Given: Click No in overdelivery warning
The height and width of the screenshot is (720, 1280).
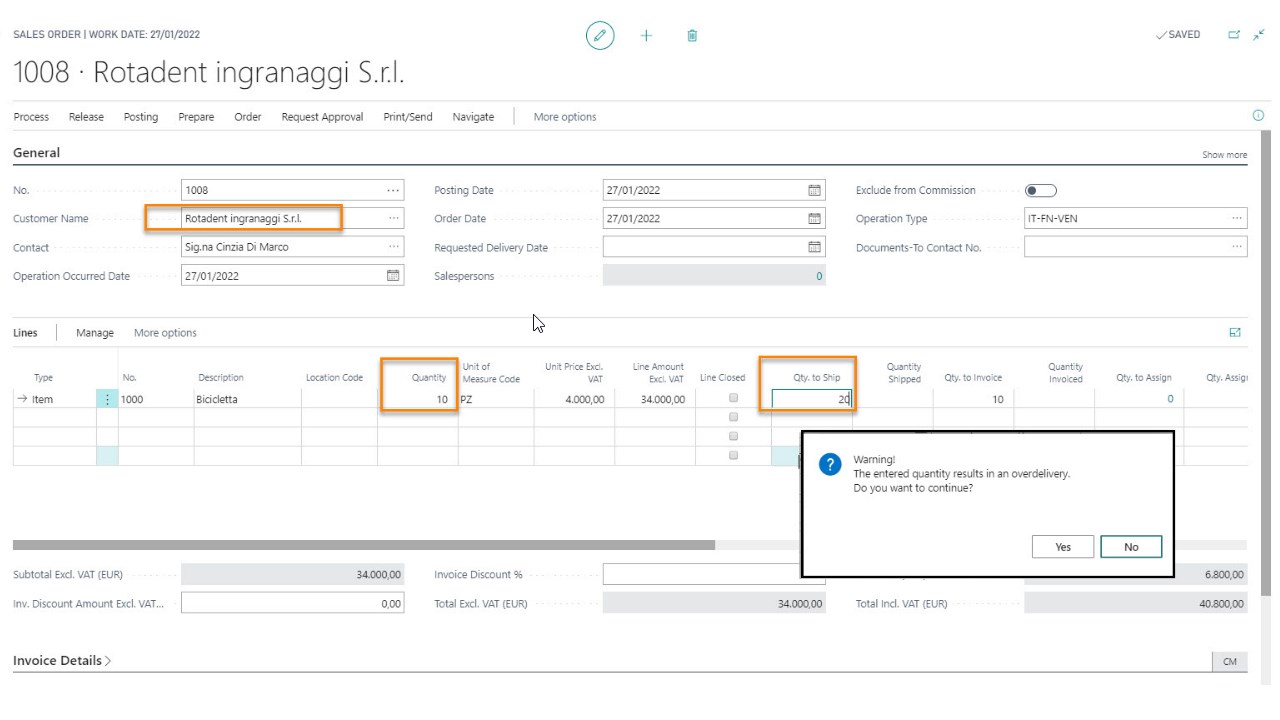Looking at the screenshot, I should point(1131,547).
